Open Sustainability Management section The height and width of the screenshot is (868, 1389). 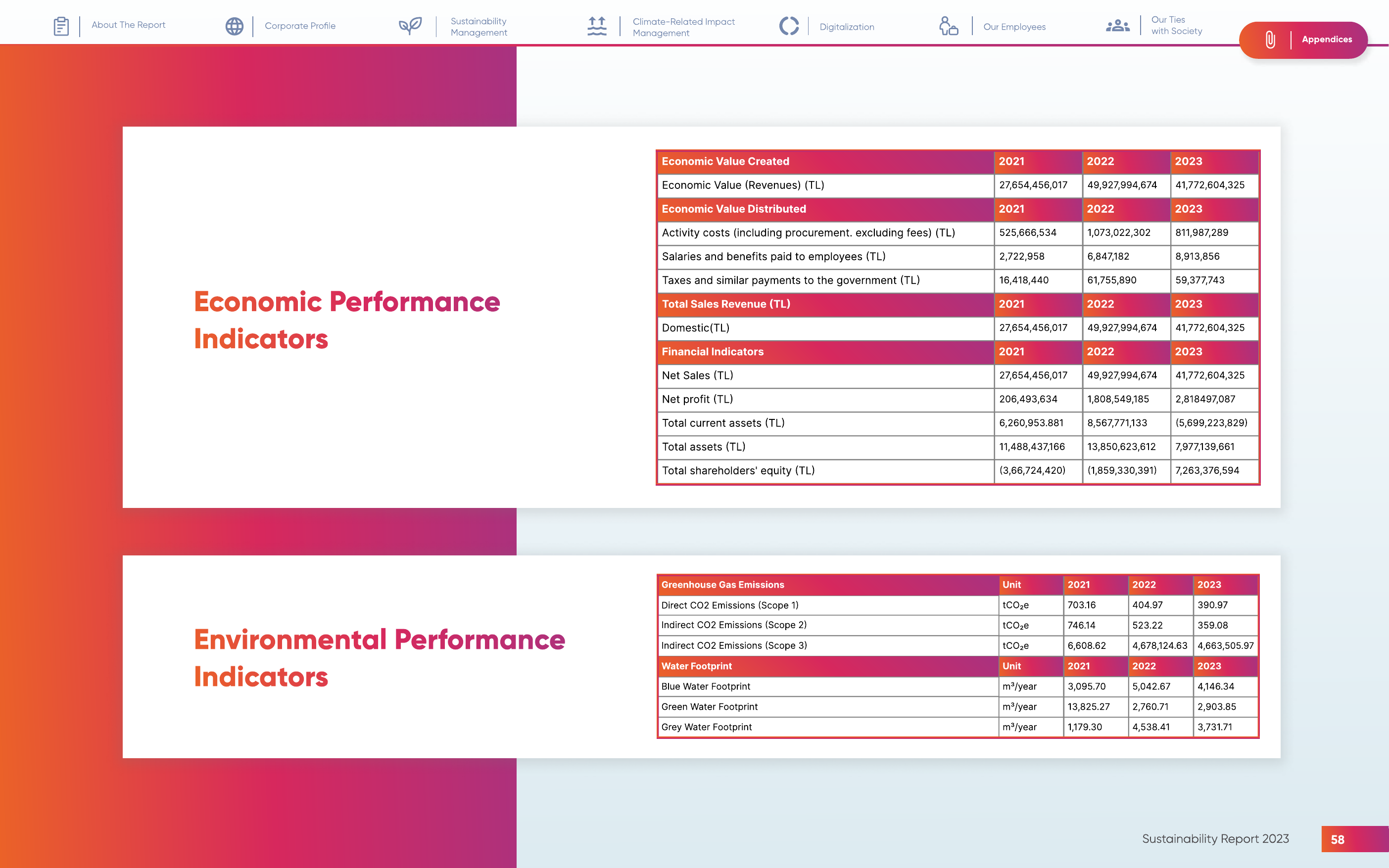pyautogui.click(x=479, y=27)
